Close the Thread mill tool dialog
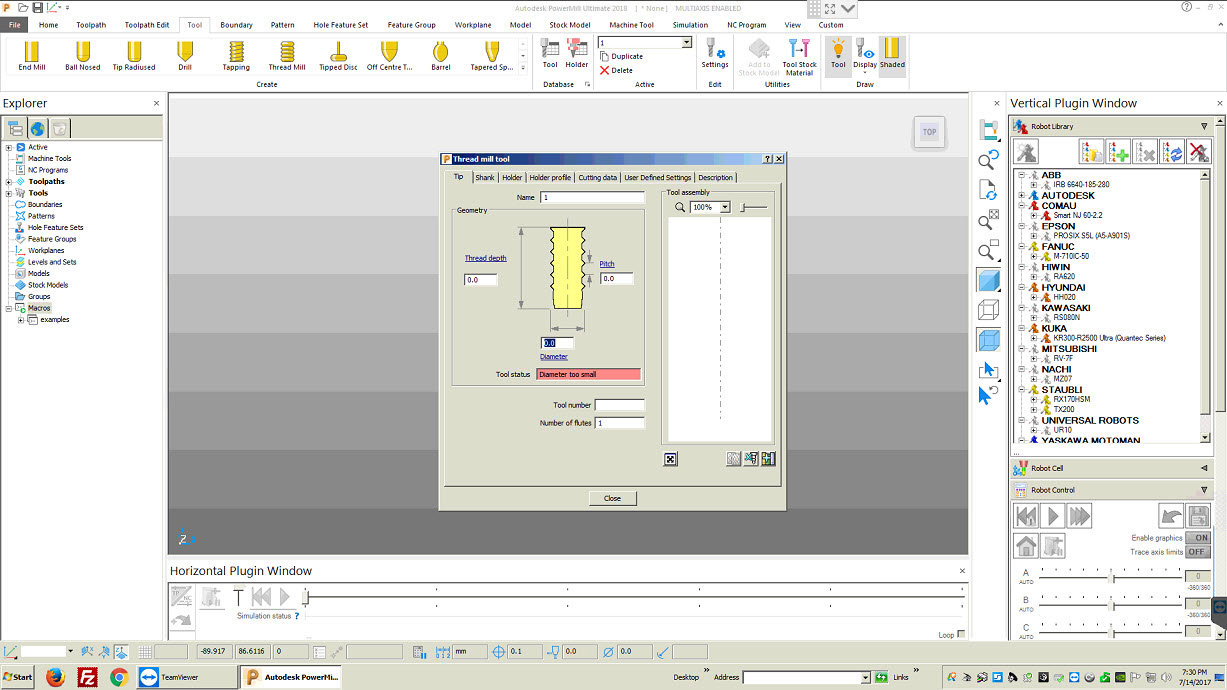 (x=612, y=498)
